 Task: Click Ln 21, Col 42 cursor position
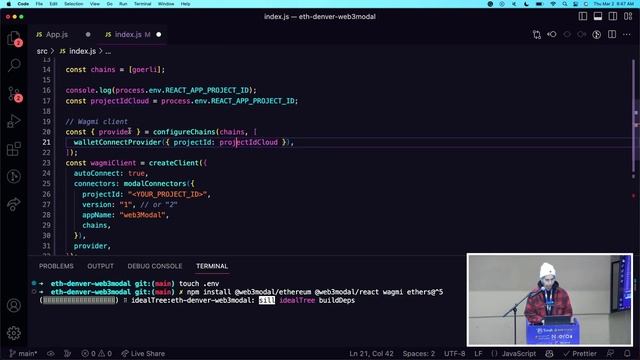(371, 353)
